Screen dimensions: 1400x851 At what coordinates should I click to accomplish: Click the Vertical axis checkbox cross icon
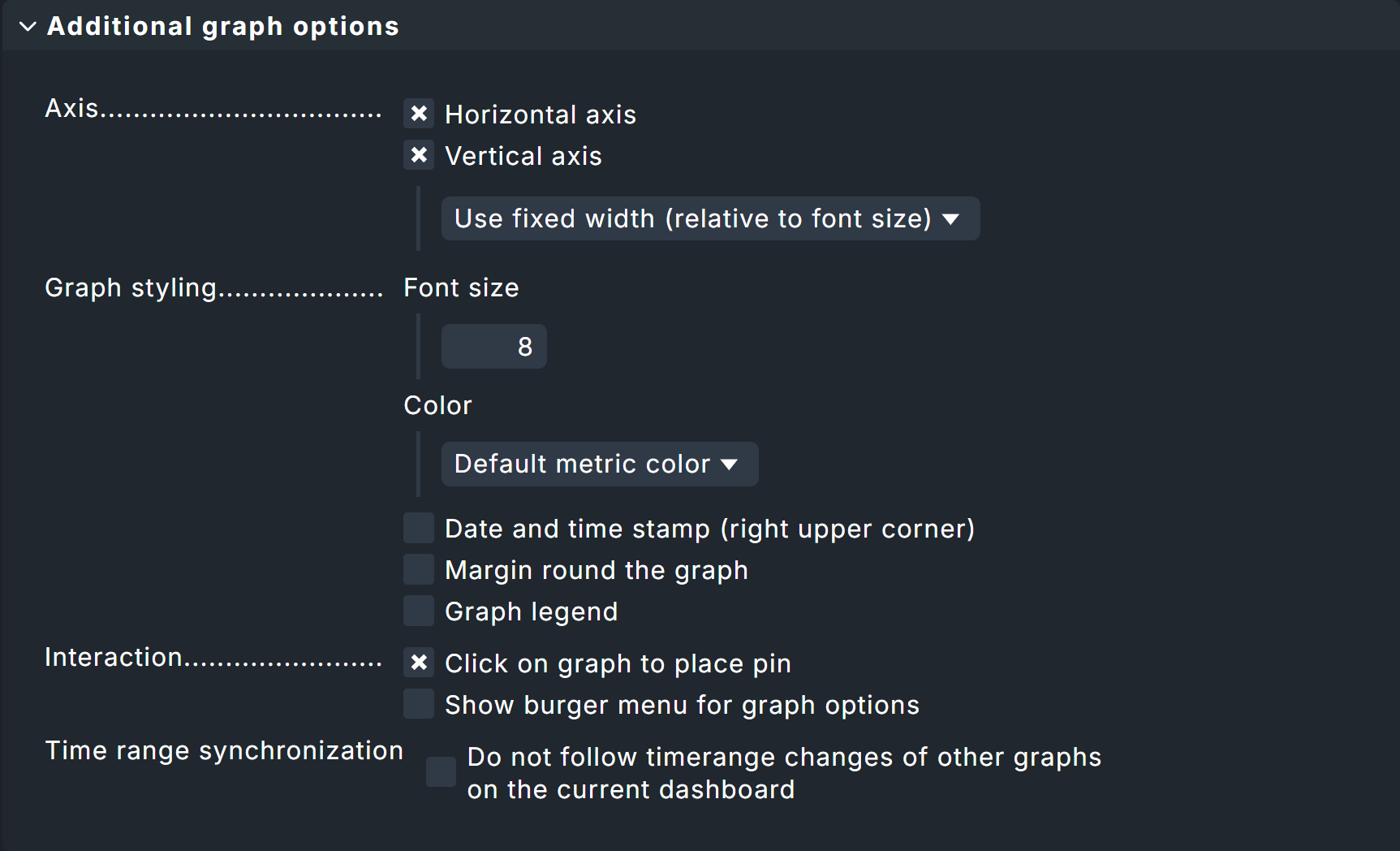(419, 155)
